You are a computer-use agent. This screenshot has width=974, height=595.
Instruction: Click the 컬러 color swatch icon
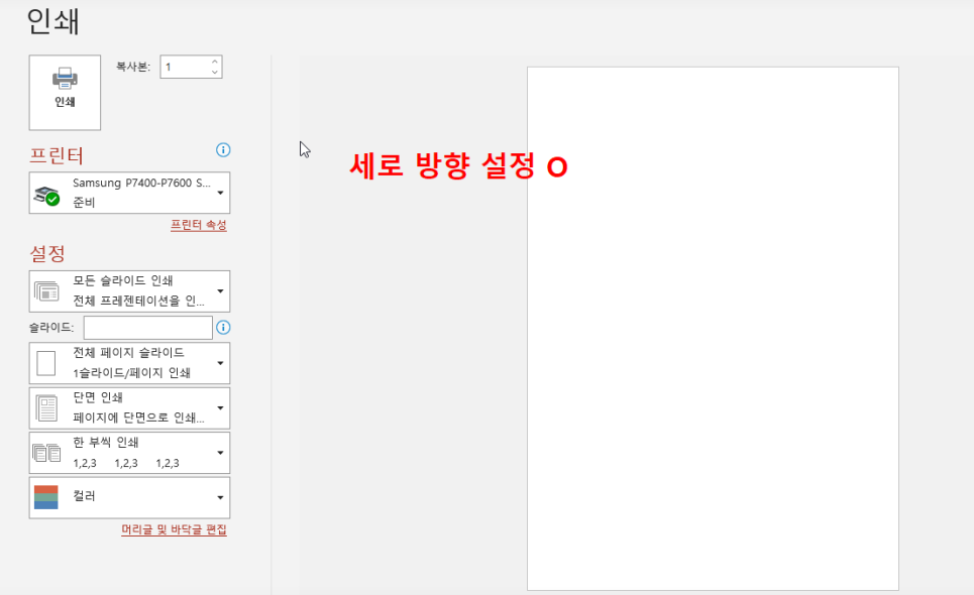click(x=47, y=497)
